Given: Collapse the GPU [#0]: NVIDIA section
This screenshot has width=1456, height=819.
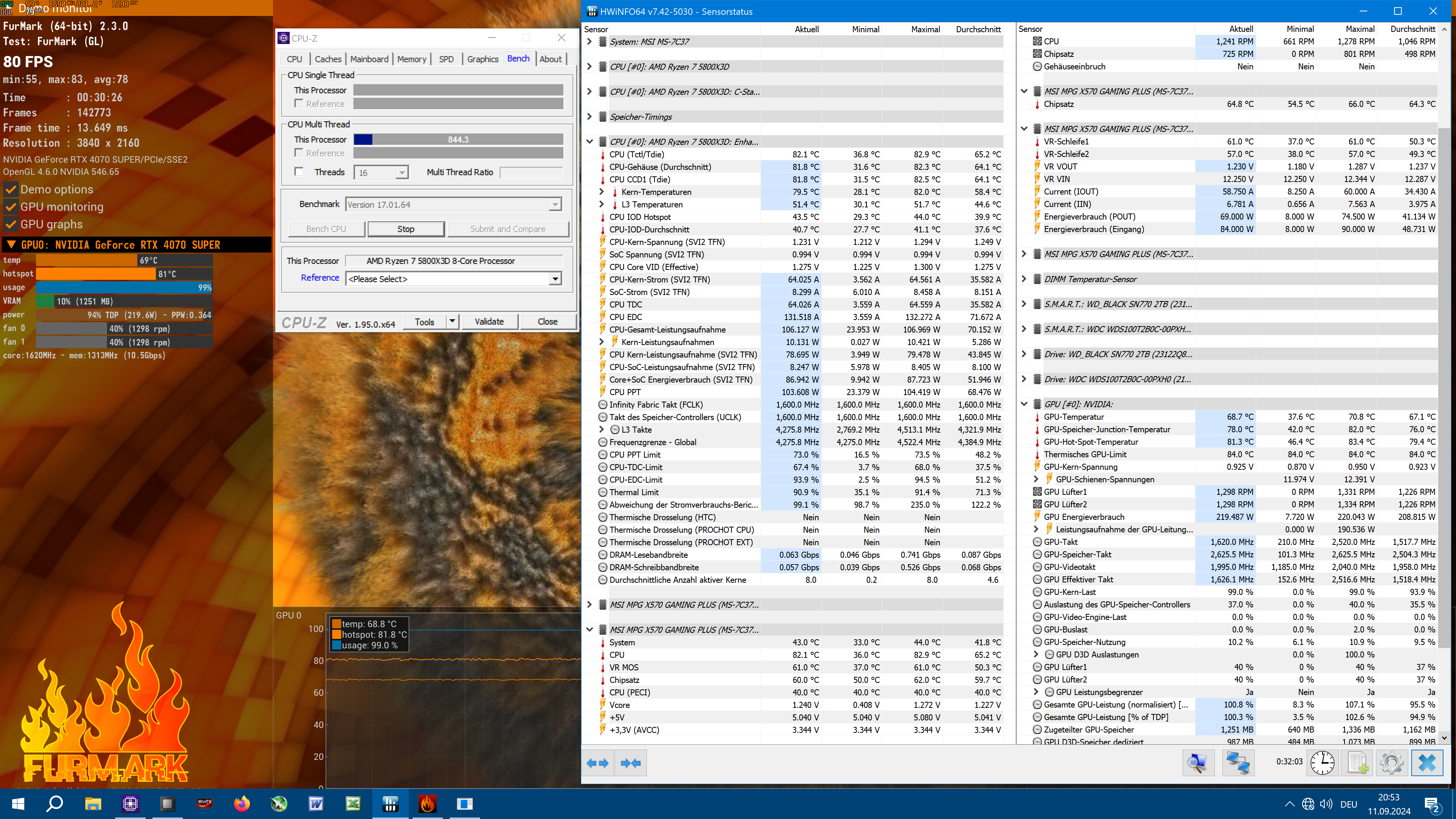Looking at the screenshot, I should click(1024, 404).
